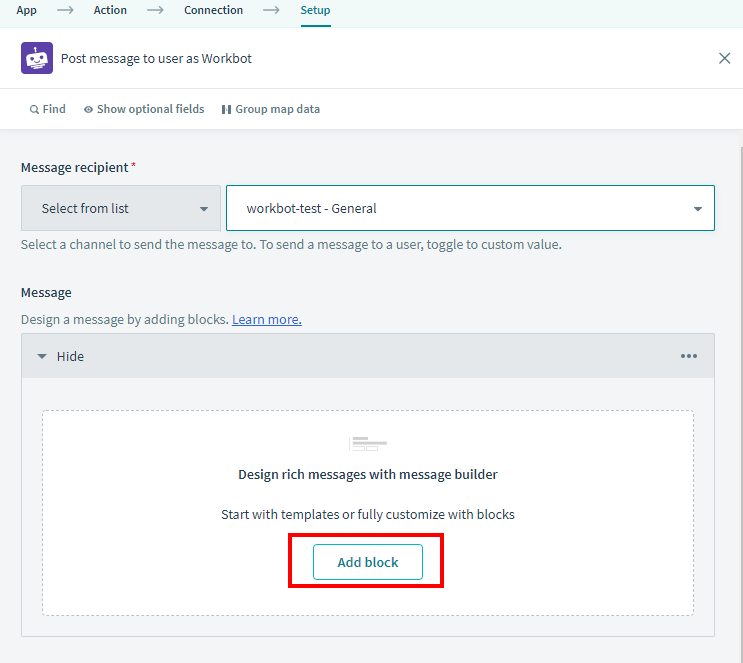
Task: Click the message builder placeholder icon
Action: (x=368, y=444)
